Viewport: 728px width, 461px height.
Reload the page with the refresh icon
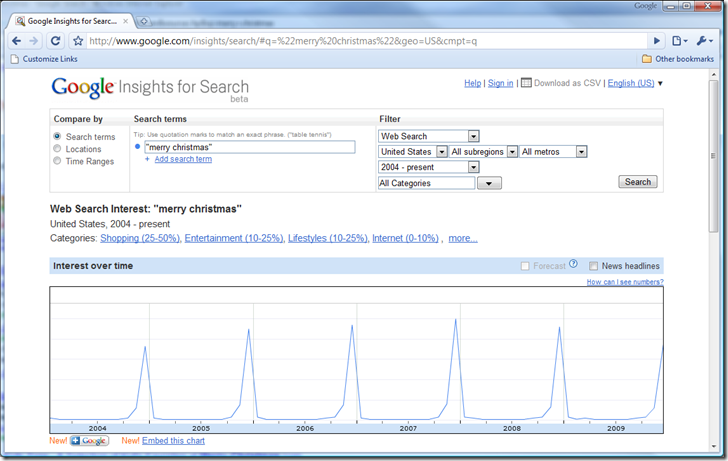click(55, 41)
